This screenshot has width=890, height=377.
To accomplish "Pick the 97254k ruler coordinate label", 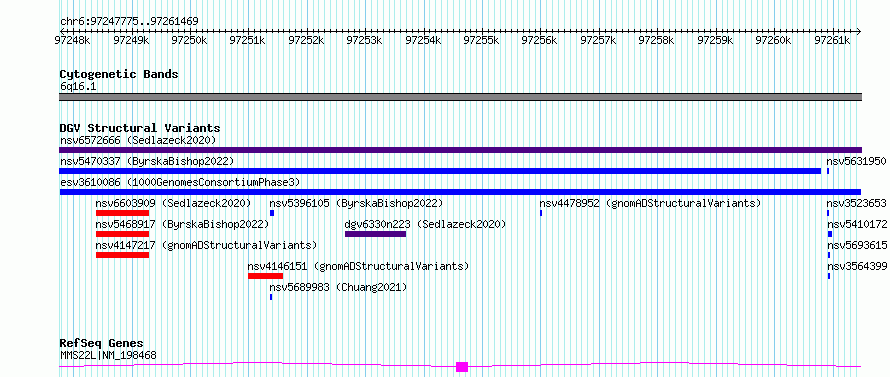I will point(422,40).
